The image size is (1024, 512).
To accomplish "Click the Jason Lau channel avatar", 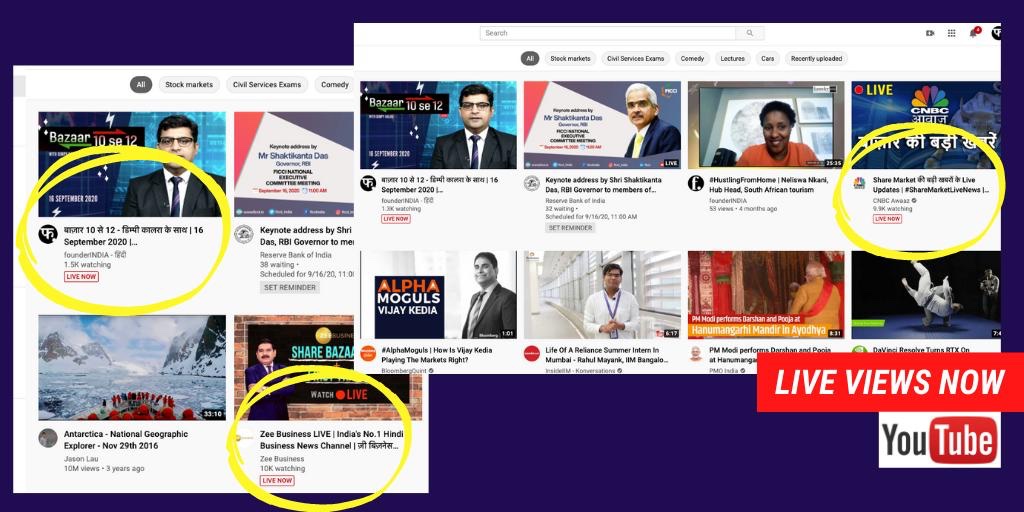I will tap(48, 438).
